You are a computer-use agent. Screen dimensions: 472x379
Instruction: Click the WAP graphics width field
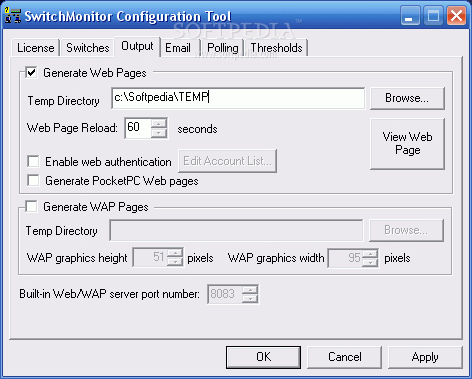point(345,257)
